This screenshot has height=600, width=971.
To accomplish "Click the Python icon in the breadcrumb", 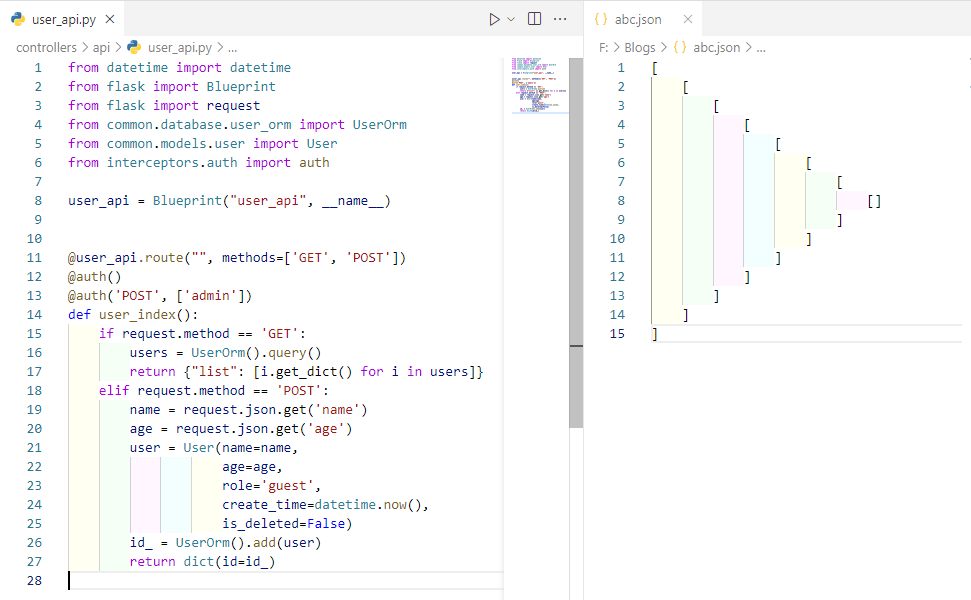I will pyautogui.click(x=134, y=48).
